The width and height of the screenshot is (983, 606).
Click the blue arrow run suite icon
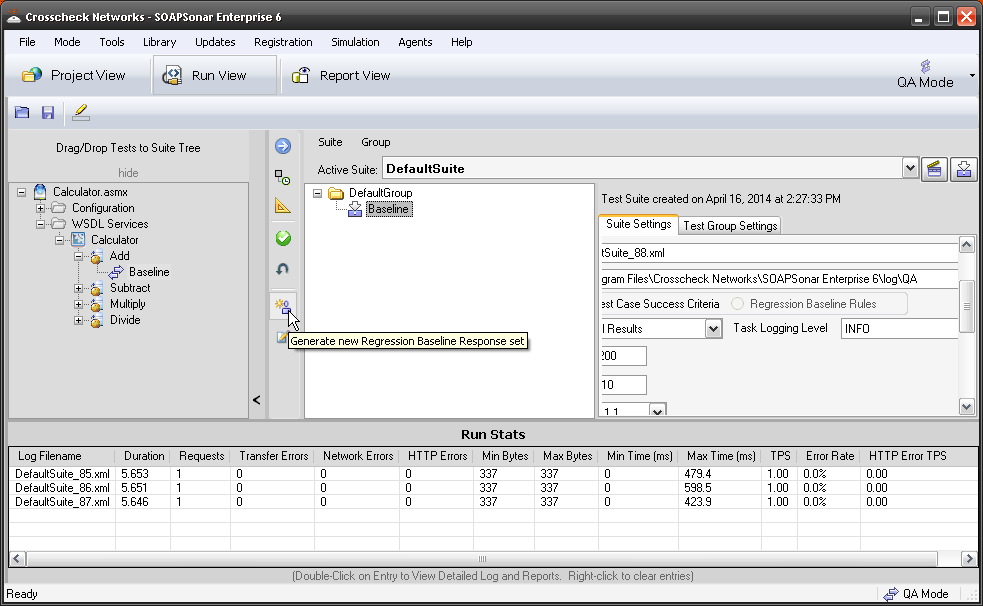[x=283, y=146]
